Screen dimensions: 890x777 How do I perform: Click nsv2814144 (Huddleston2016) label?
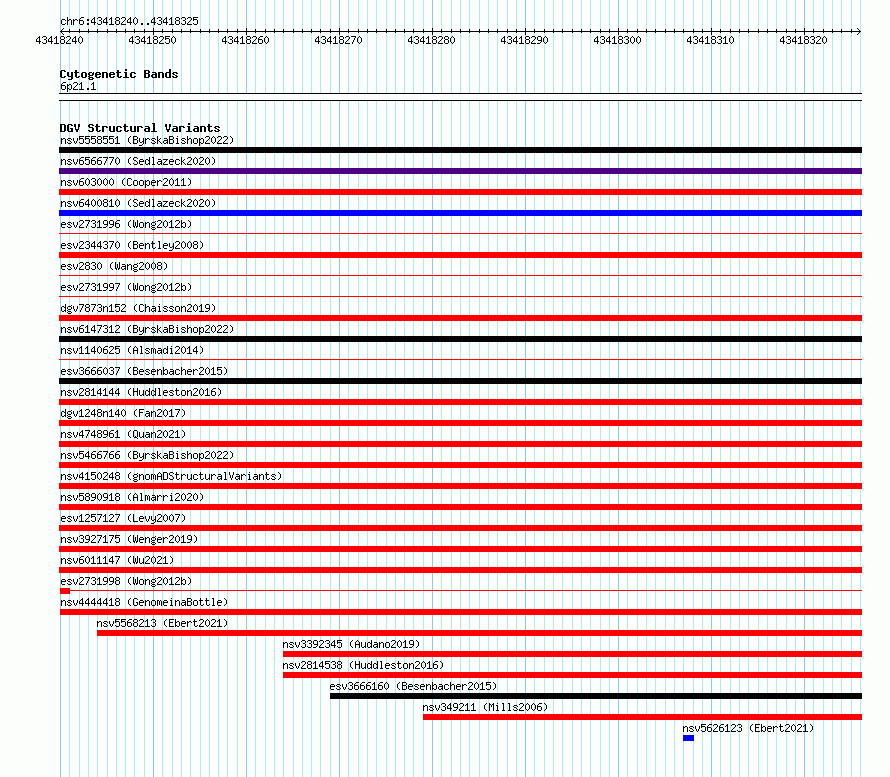[141, 392]
